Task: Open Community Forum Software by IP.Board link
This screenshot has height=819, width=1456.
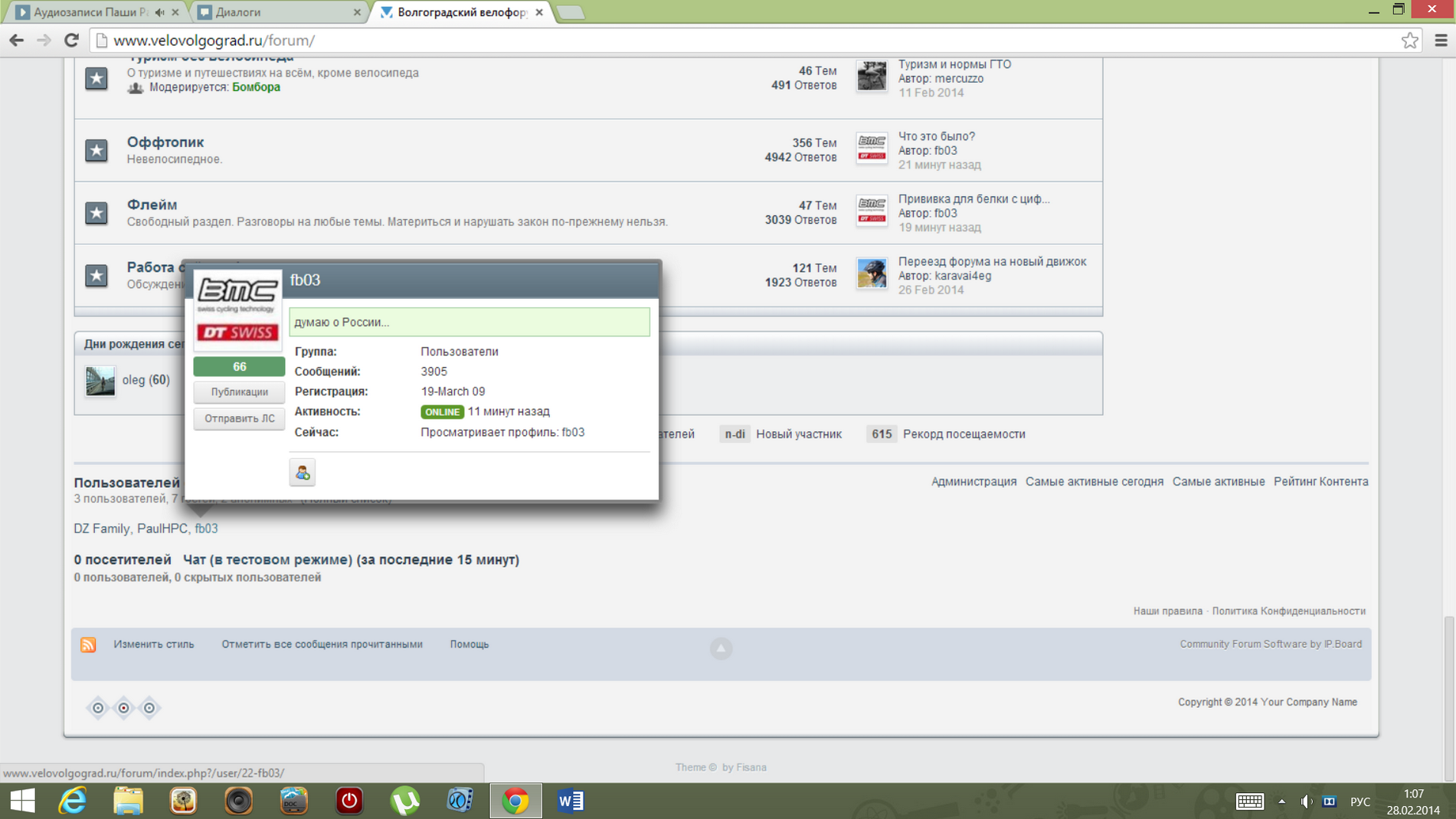Action: (1271, 644)
